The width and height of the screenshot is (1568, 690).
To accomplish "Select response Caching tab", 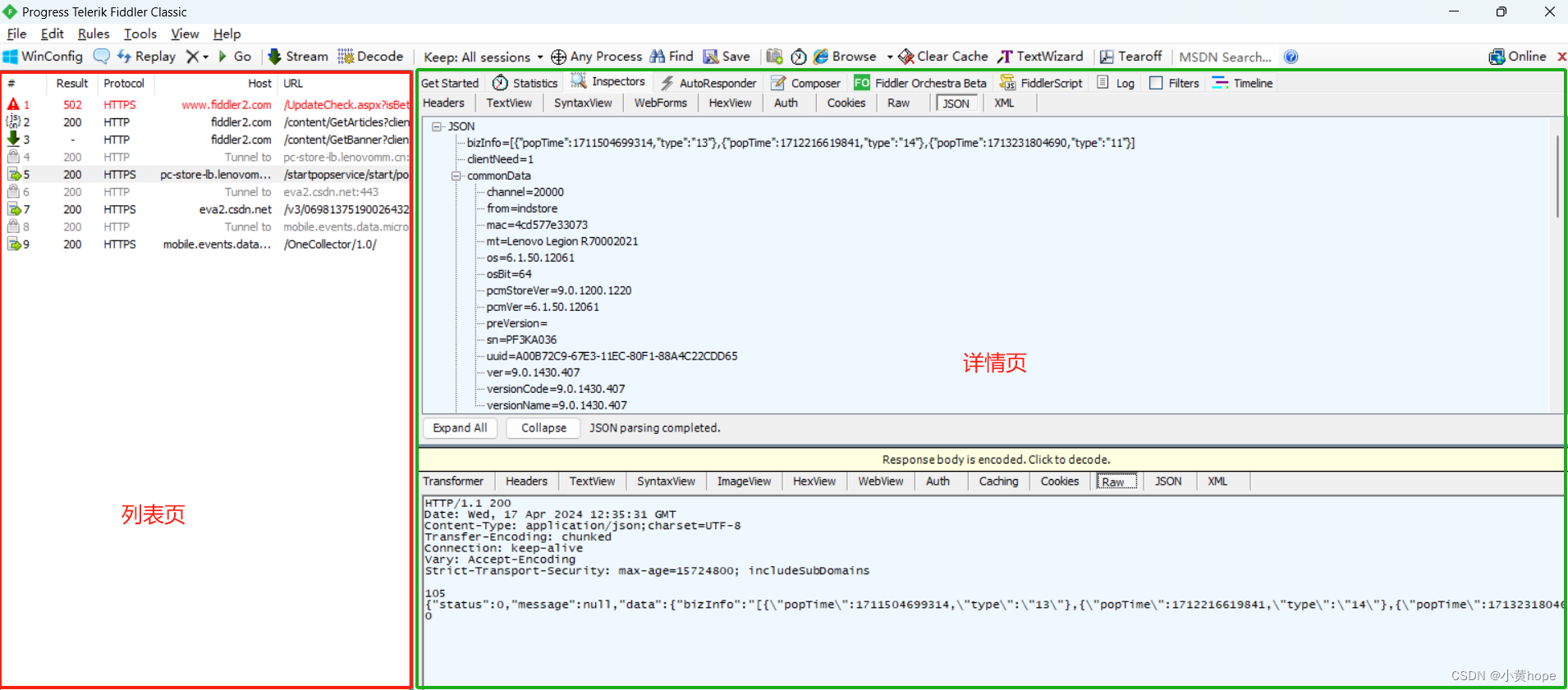I will pyautogui.click(x=998, y=481).
